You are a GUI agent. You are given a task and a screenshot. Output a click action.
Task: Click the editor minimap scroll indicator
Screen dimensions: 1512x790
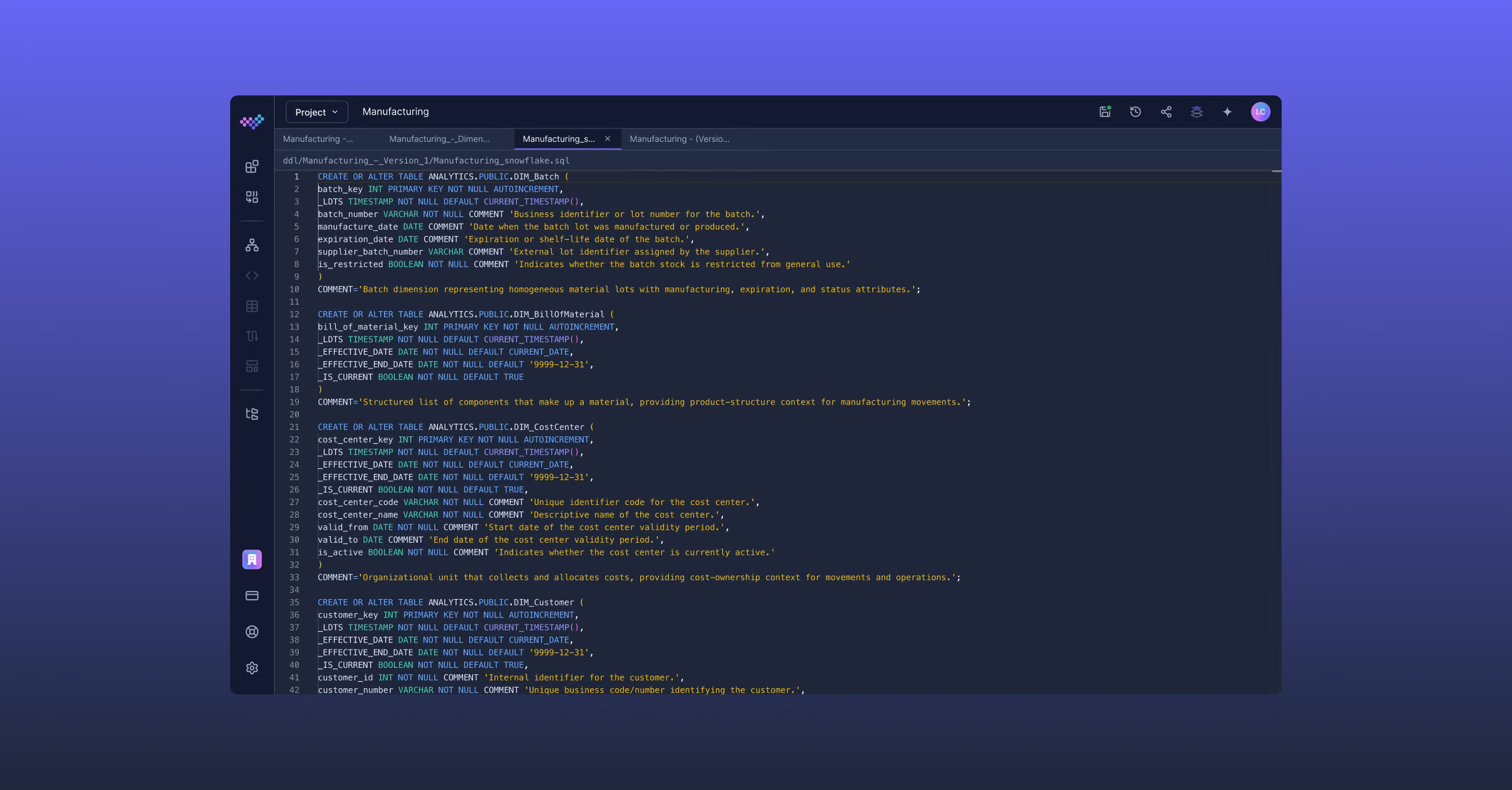pos(1276,171)
